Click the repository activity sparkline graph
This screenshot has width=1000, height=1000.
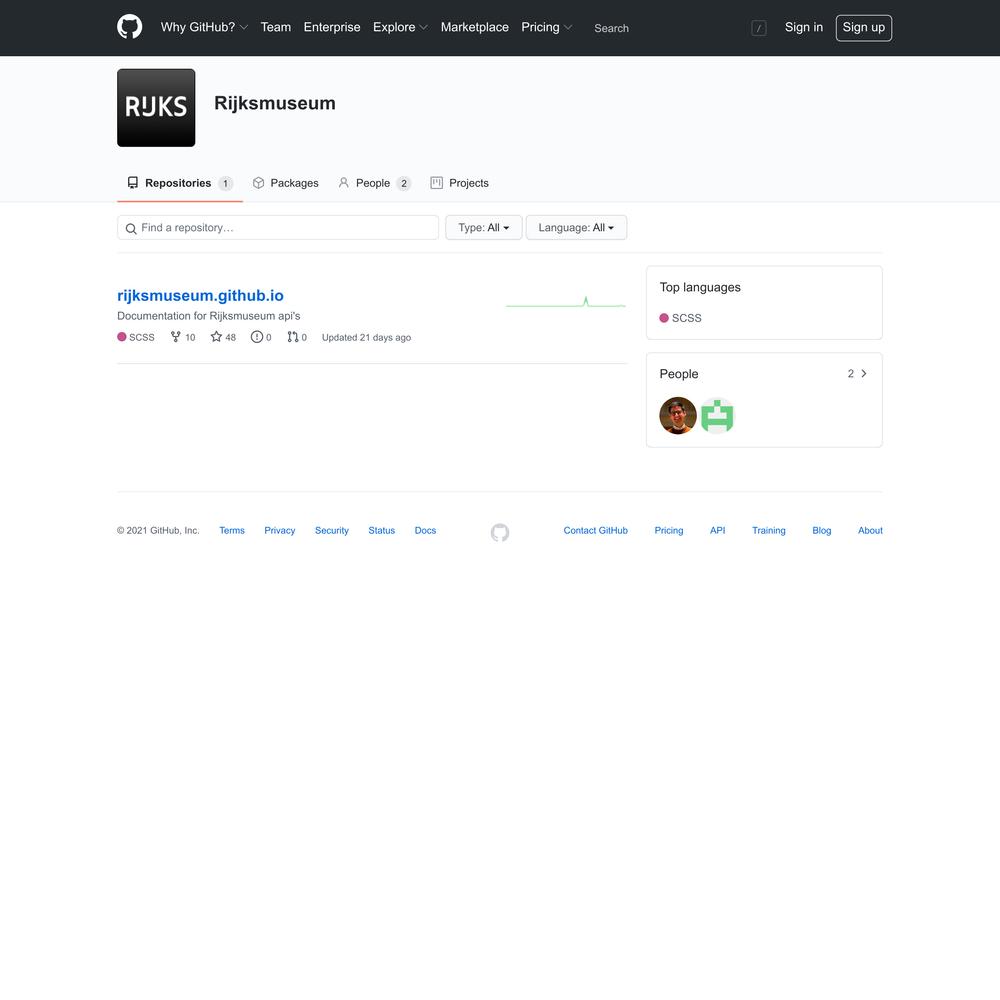(x=566, y=302)
